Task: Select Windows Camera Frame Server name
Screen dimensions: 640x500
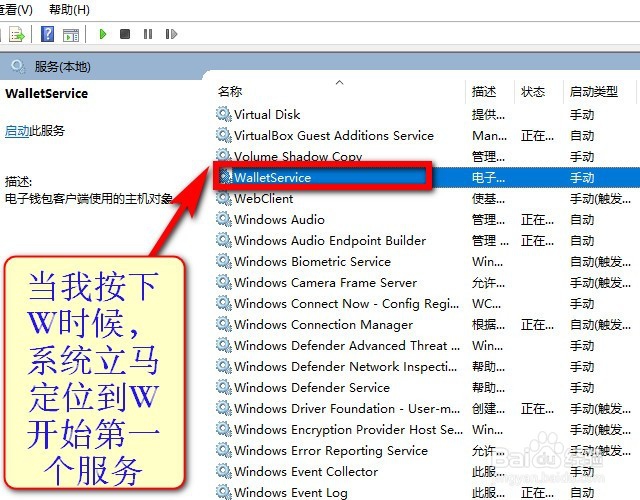Action: 326,283
